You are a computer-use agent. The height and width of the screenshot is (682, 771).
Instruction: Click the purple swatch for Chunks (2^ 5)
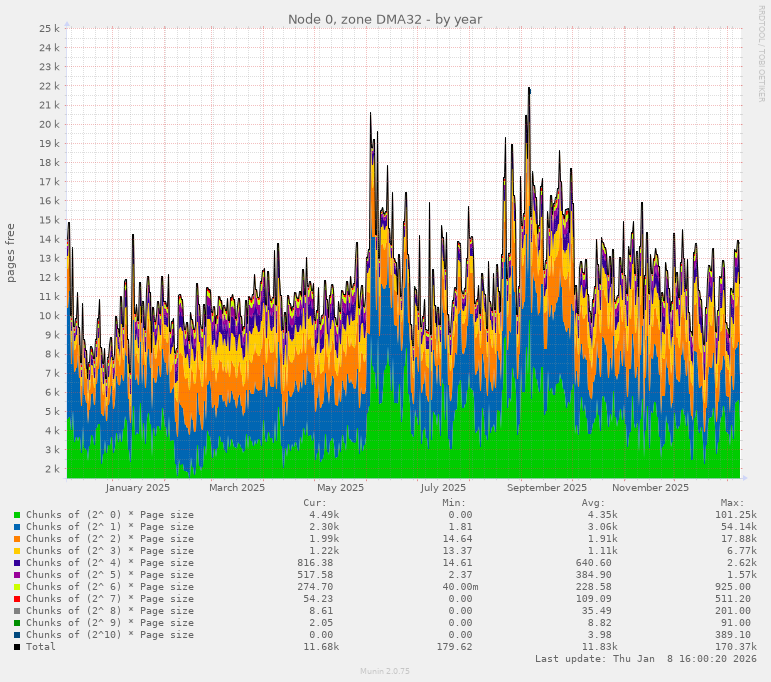[17, 575]
